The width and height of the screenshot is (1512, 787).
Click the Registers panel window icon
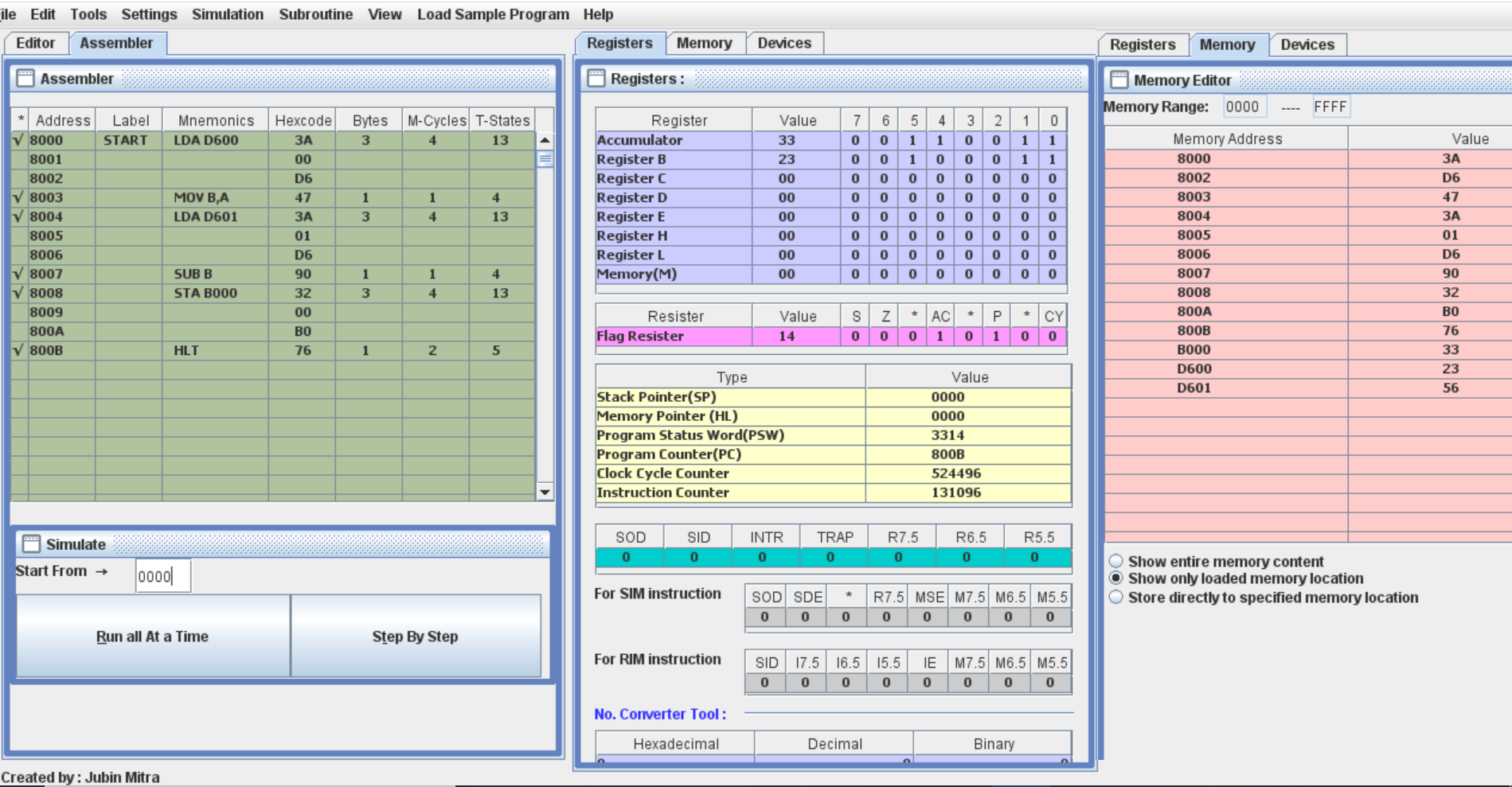click(x=597, y=78)
